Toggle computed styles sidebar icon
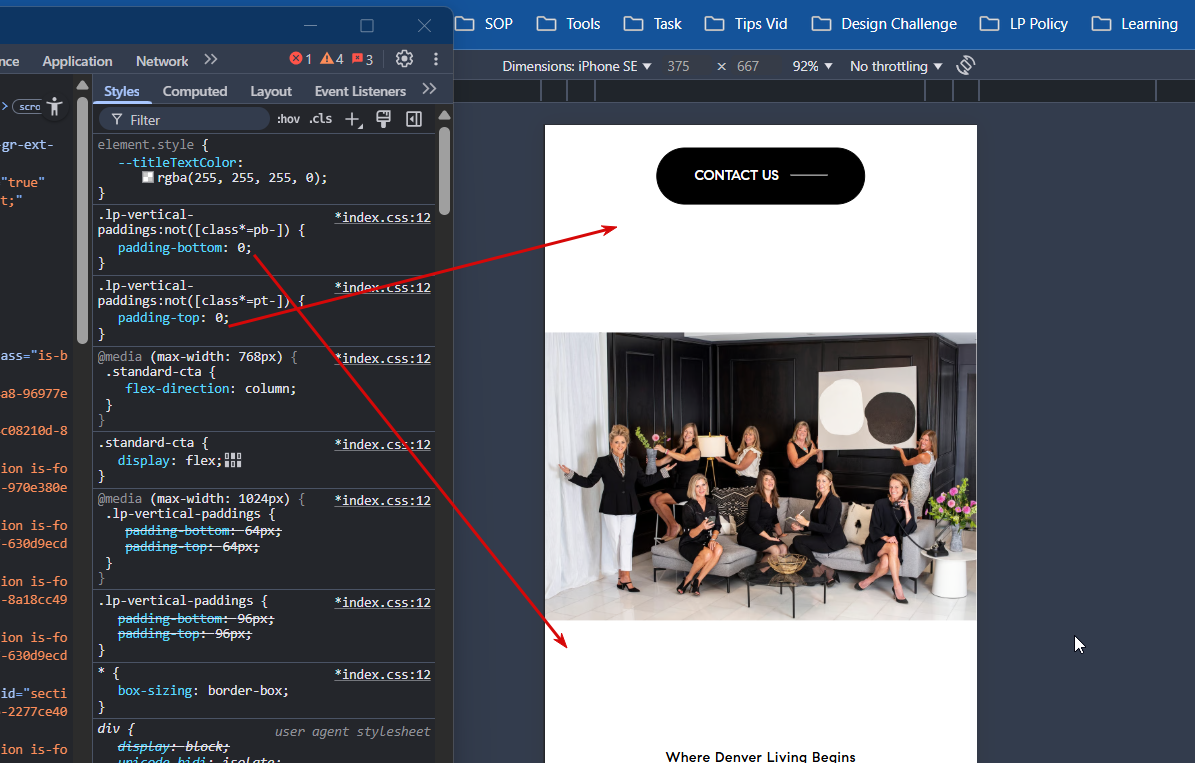 tap(414, 119)
